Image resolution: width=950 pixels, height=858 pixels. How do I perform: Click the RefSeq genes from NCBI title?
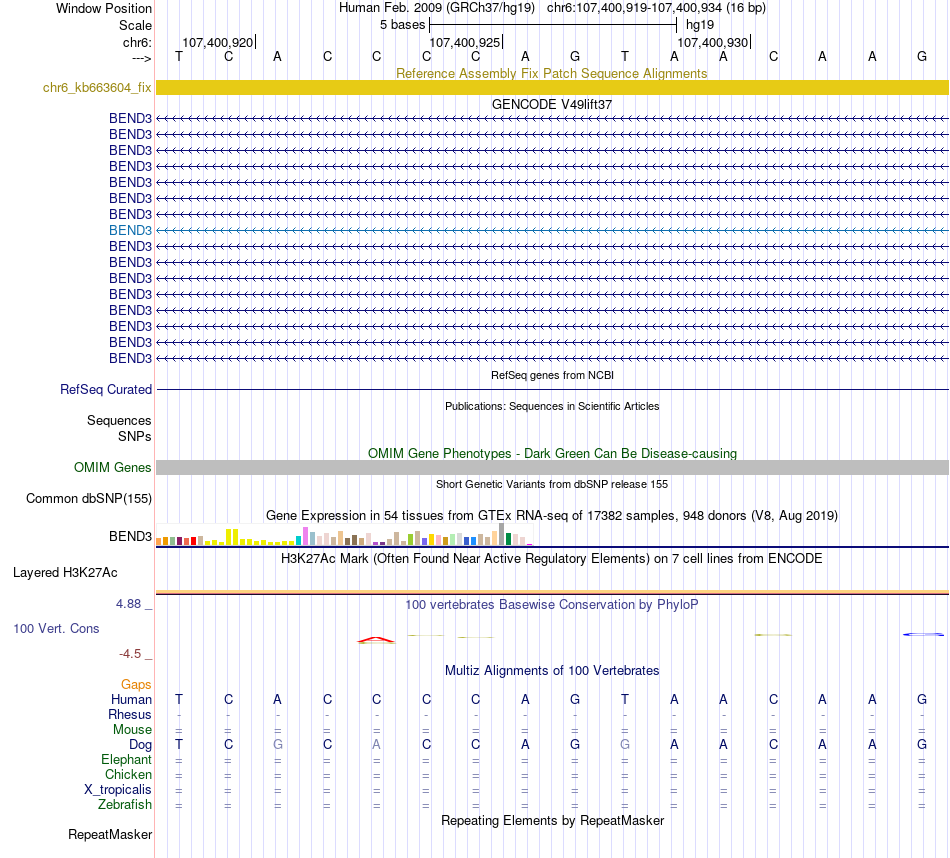pos(552,375)
